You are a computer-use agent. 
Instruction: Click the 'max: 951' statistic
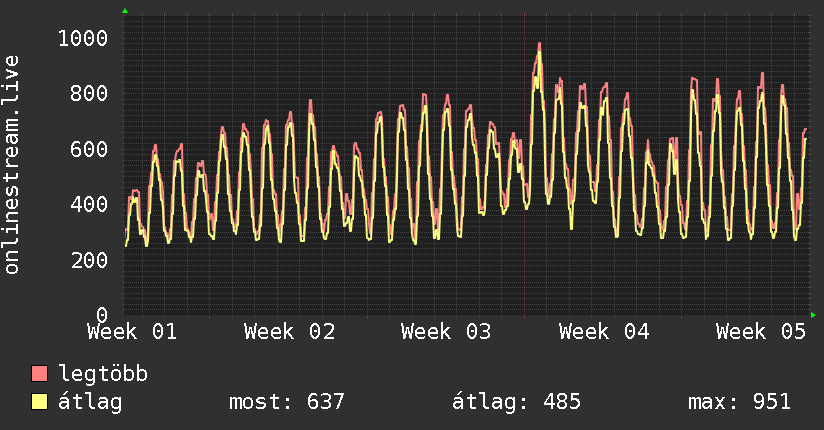tap(739, 402)
